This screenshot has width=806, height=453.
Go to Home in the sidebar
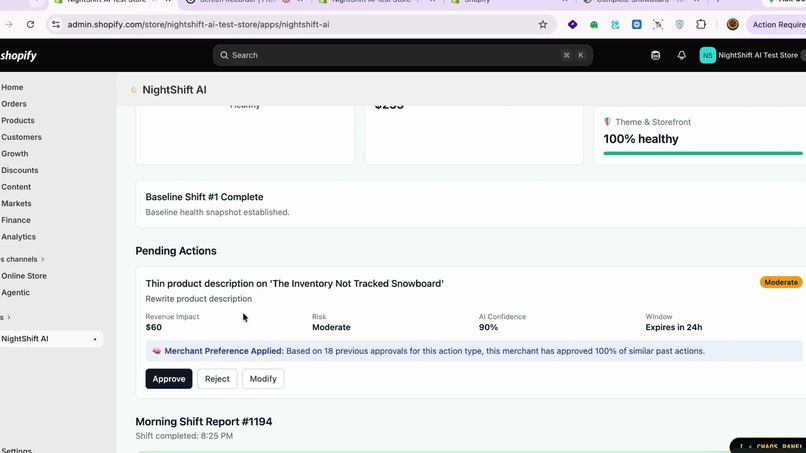click(x=12, y=87)
